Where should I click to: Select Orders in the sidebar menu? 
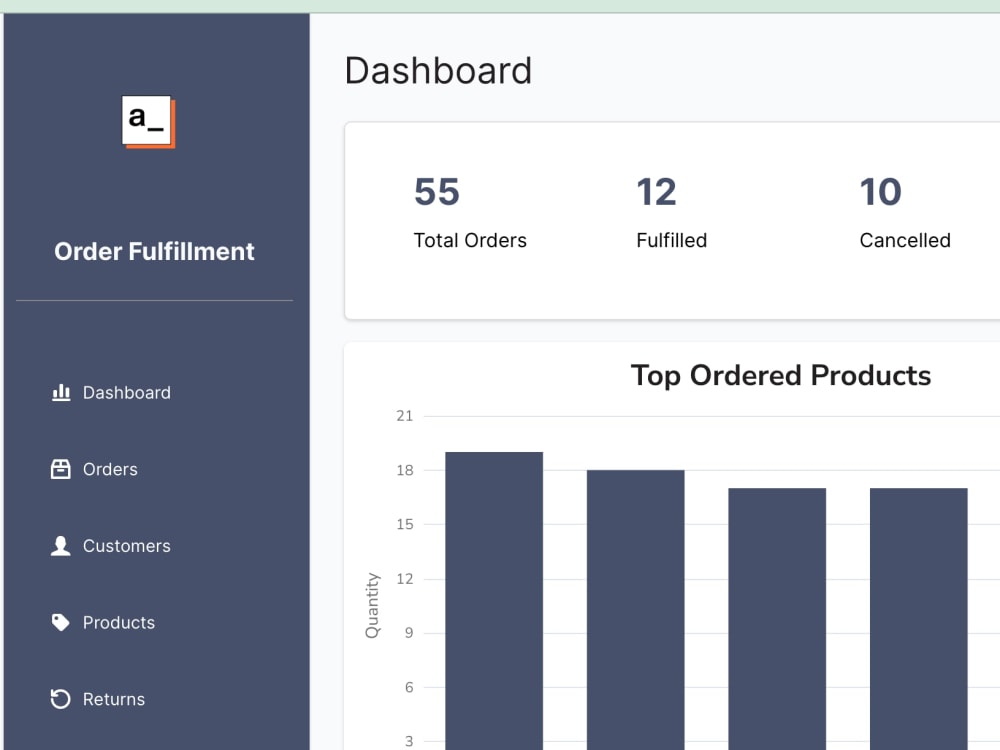point(110,469)
